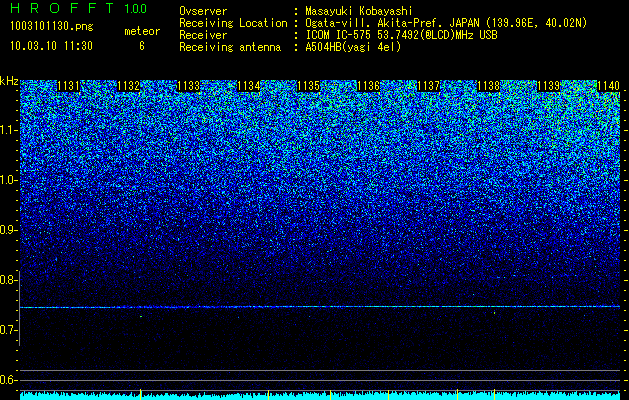Select the A504HB(yagi 4el) antenna text
629x400 pixels.
[353, 47]
